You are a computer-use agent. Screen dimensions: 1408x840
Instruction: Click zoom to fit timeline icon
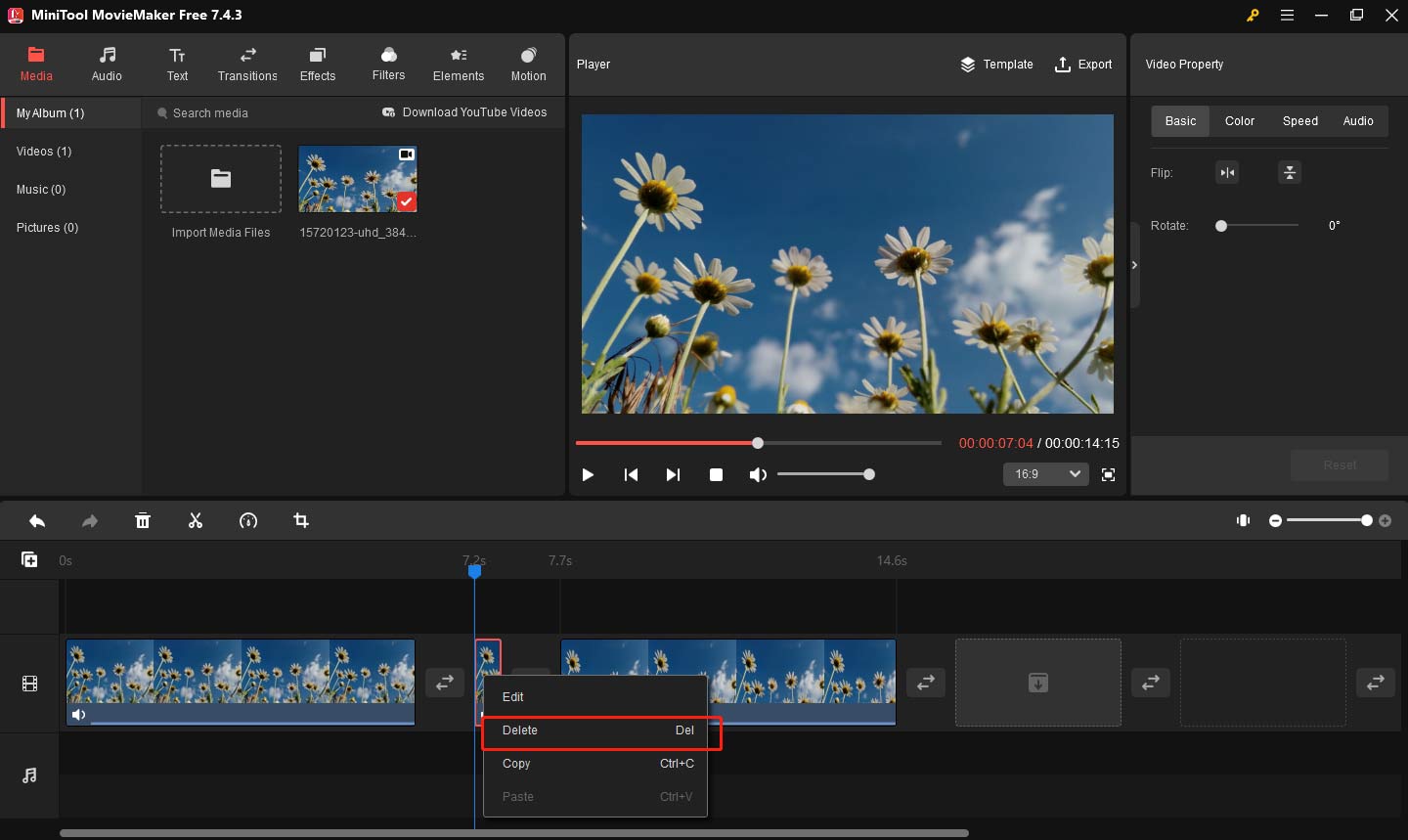pyautogui.click(x=1243, y=520)
